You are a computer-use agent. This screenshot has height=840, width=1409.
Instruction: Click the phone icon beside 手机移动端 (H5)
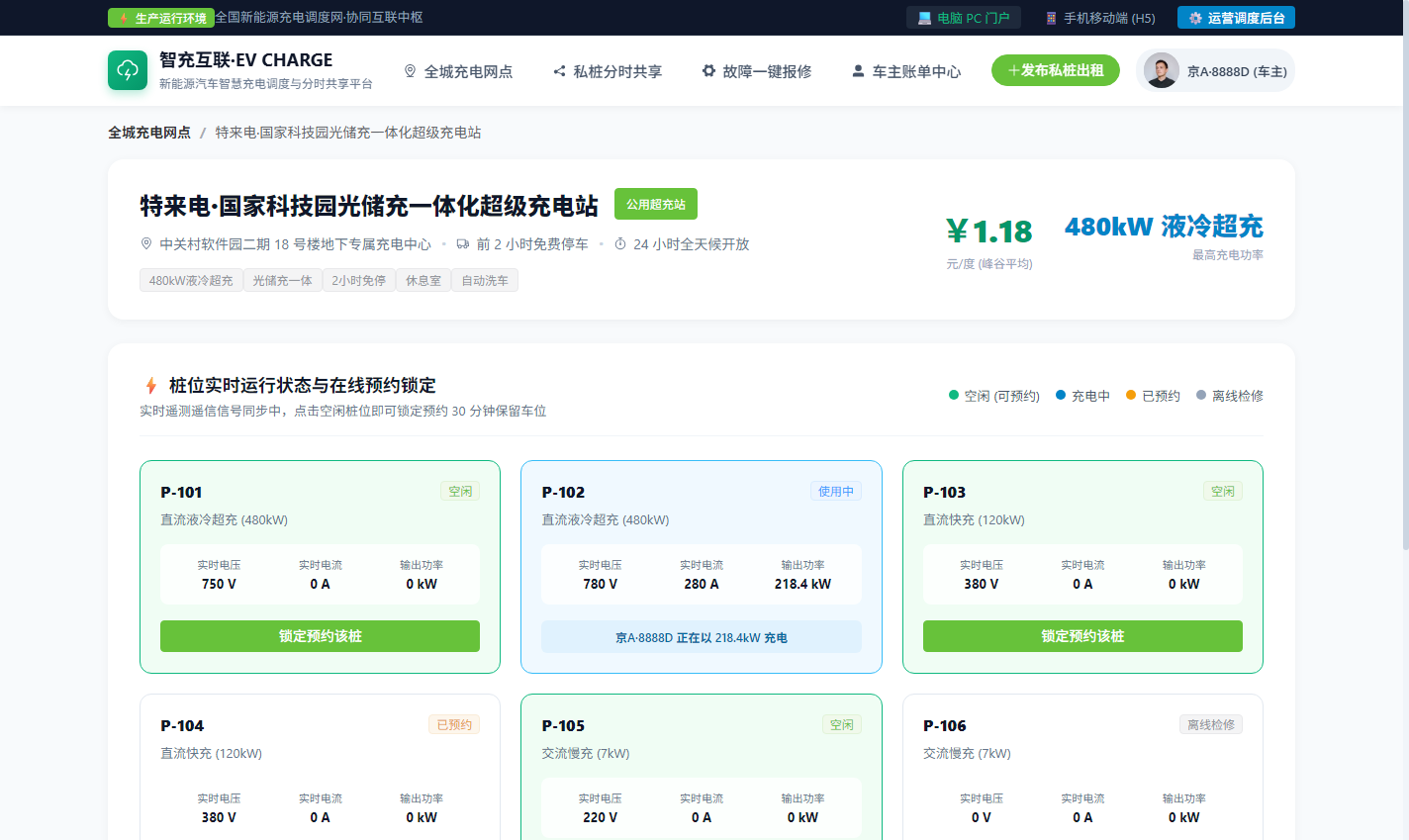pos(1051,18)
